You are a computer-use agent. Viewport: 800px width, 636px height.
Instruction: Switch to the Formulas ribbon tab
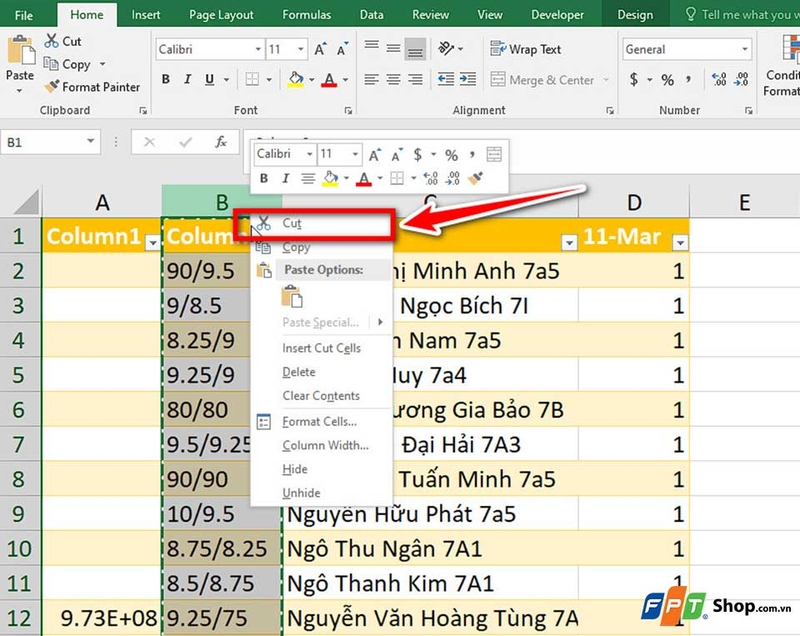pos(306,14)
